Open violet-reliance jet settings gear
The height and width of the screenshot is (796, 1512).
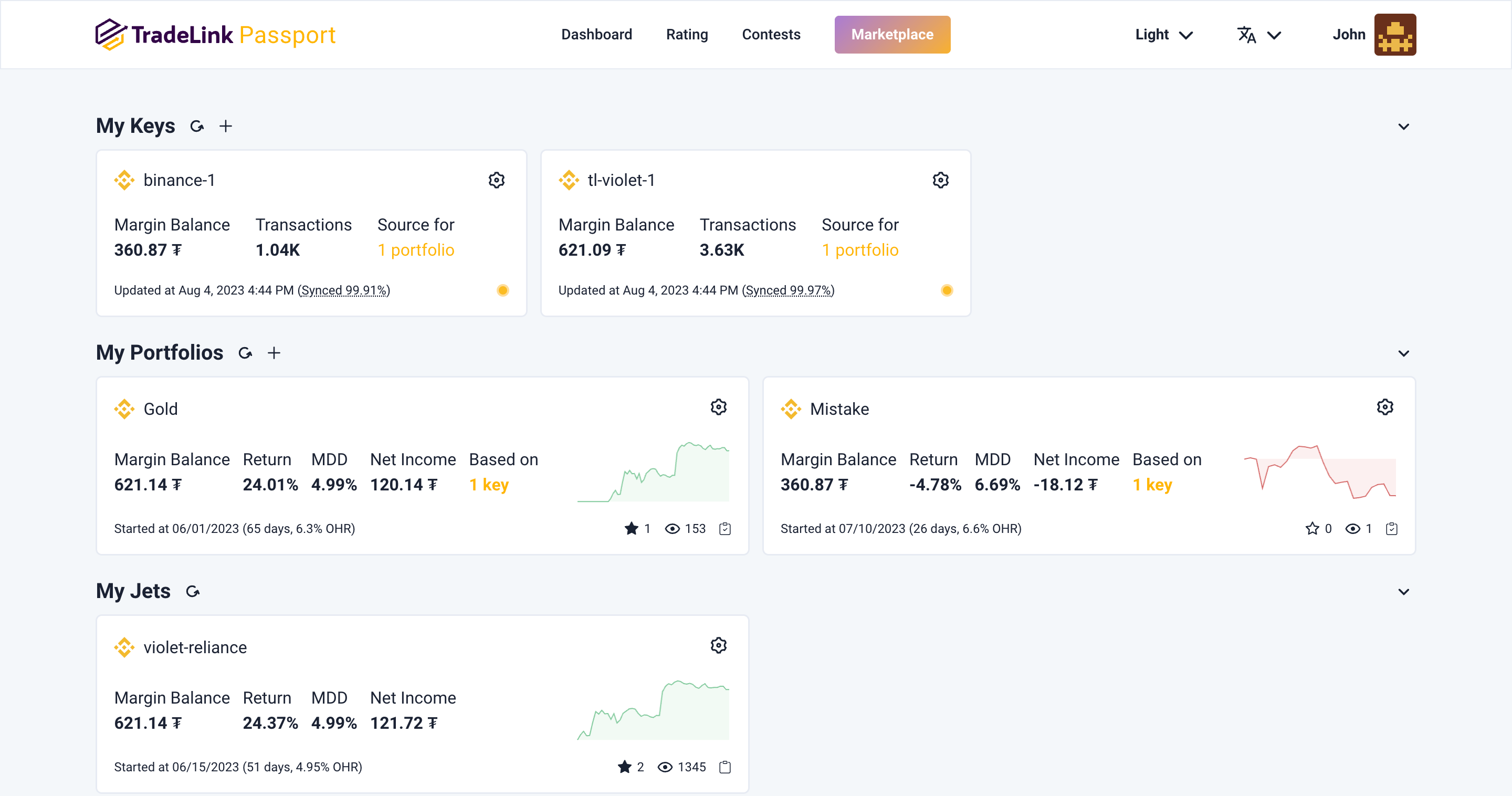coord(718,646)
